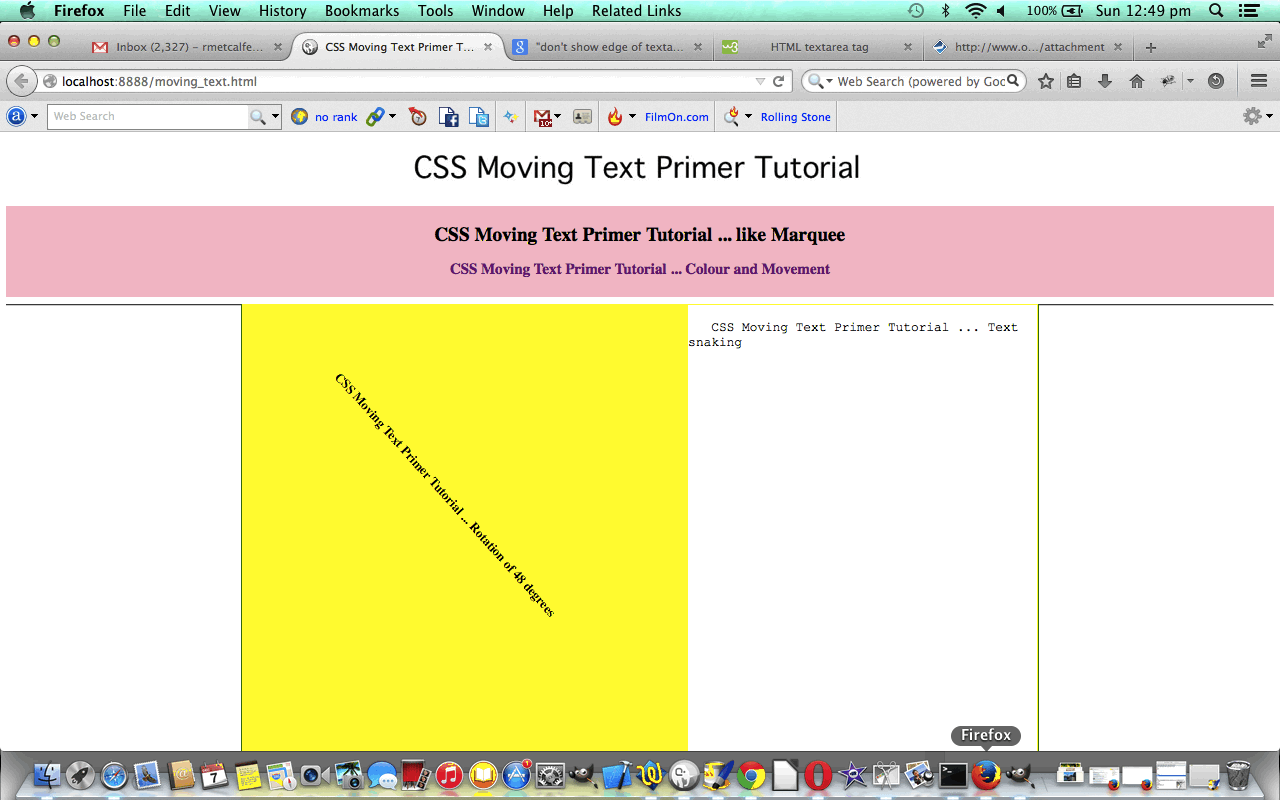Screen dimensions: 1280x800
Task: Open Finder in the Dock
Action: click(47, 775)
